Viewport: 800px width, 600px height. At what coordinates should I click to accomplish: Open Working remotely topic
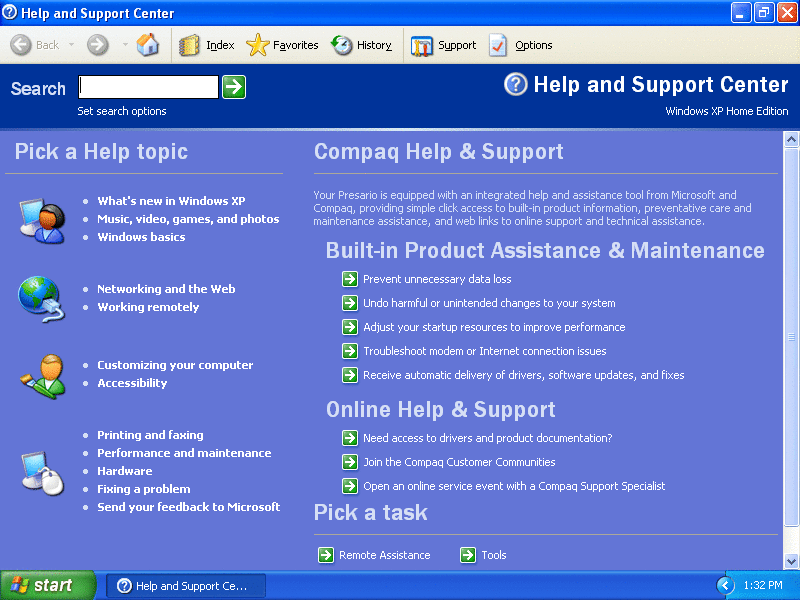[x=148, y=307]
